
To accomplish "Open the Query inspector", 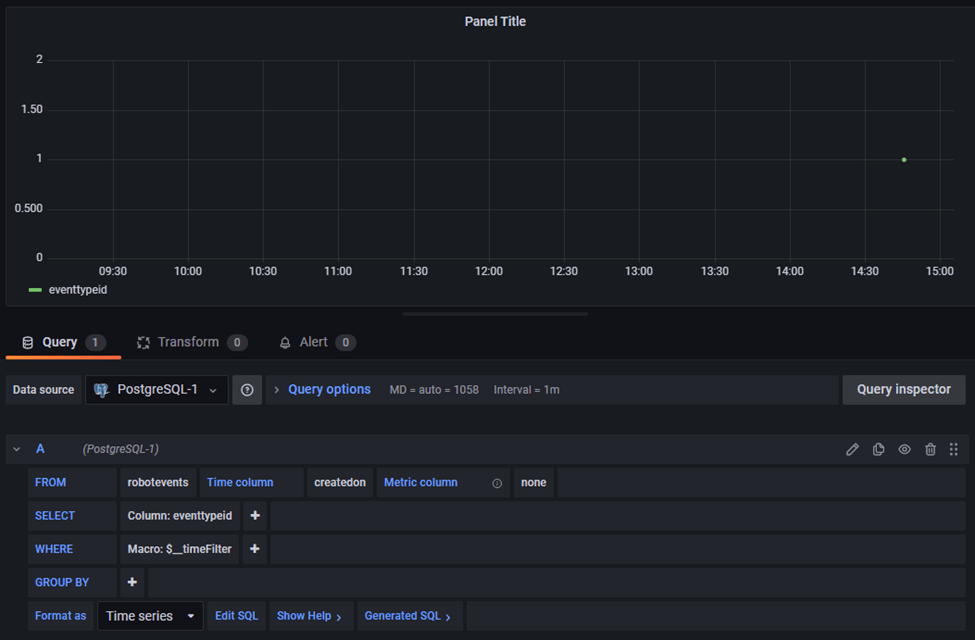I will tap(903, 390).
